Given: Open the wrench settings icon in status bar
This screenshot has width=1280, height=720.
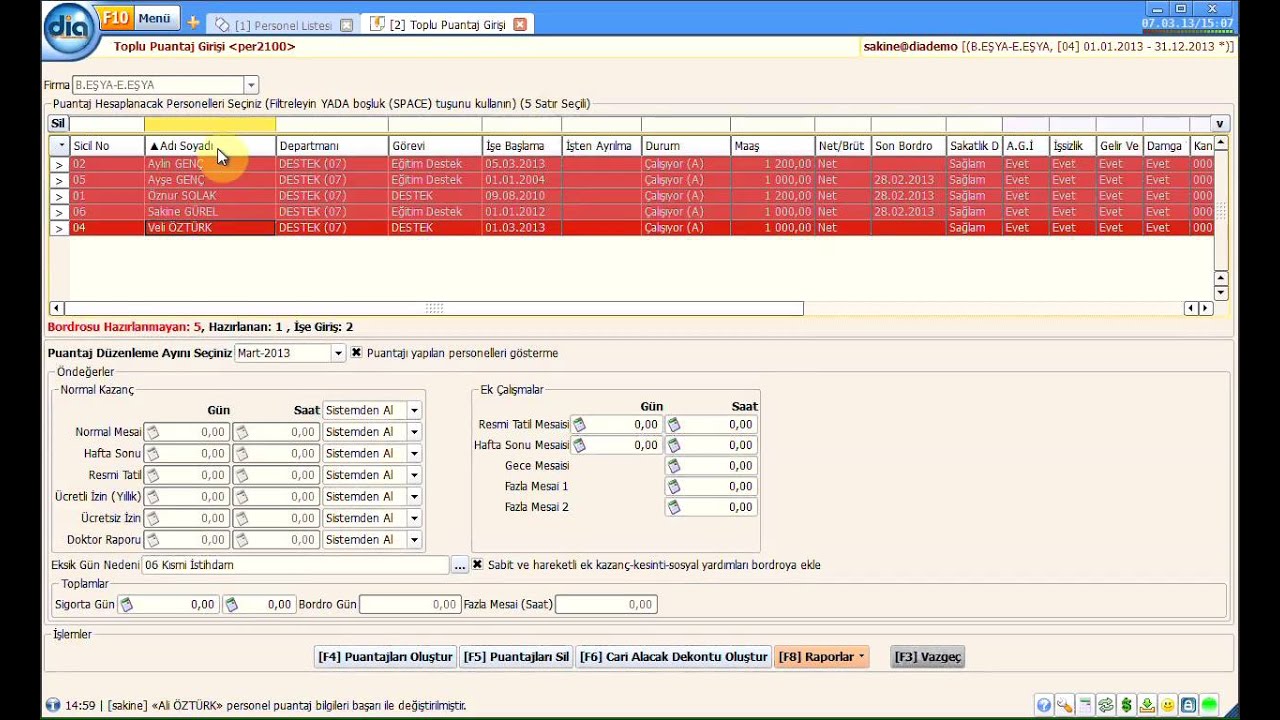Looking at the screenshot, I should pyautogui.click(x=1065, y=705).
